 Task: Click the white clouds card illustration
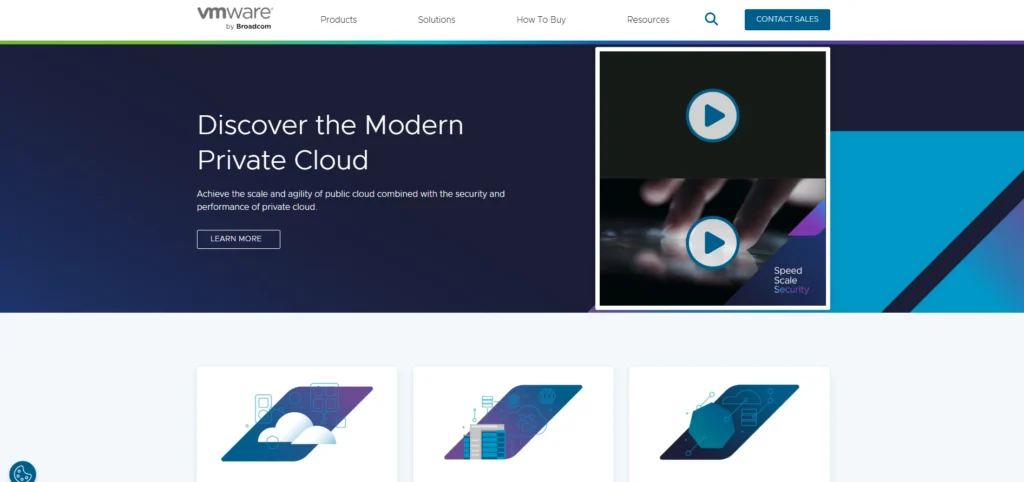point(296,424)
